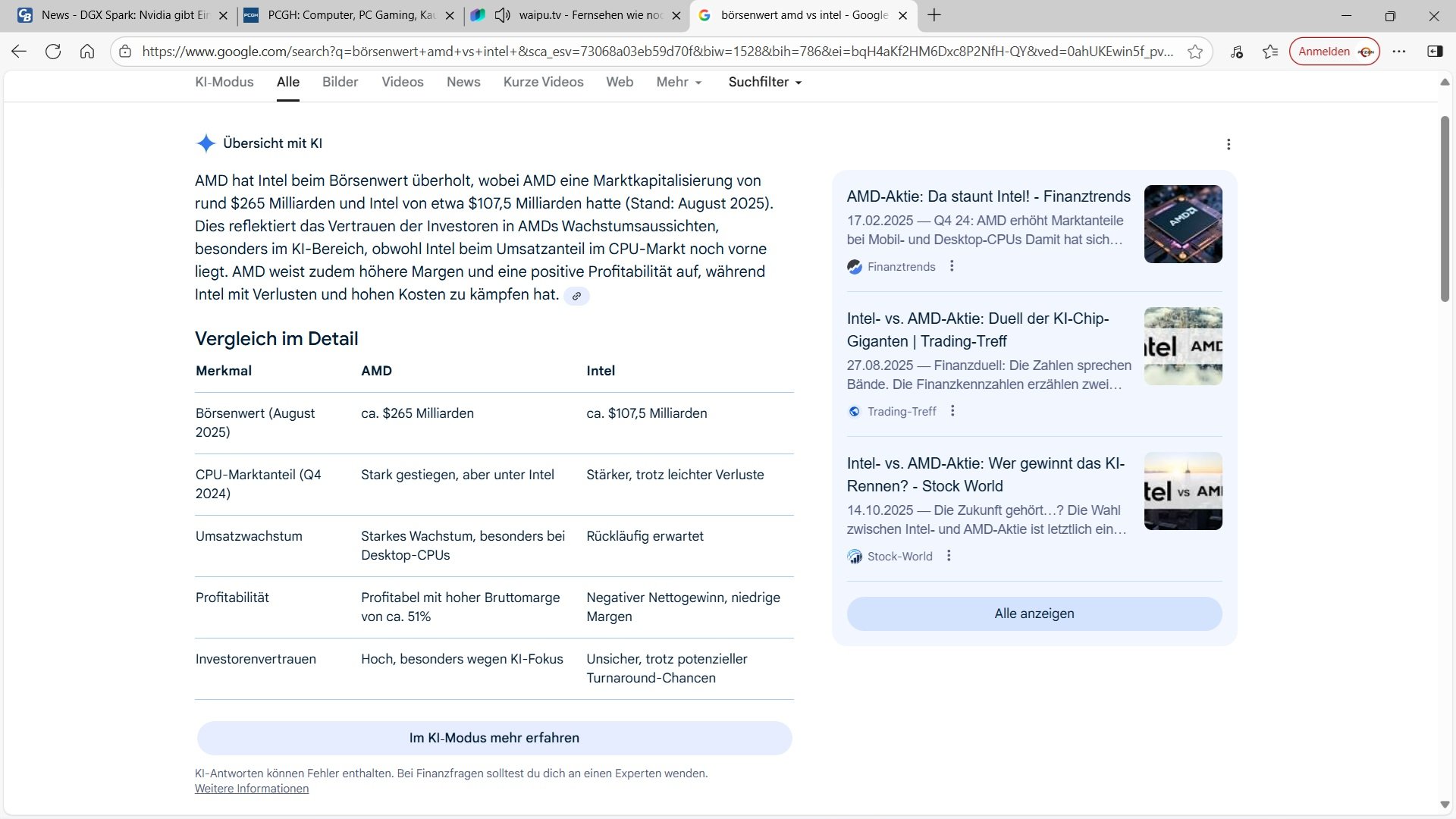Click the vertical page scrollbar thumb
The image size is (1456, 819).
(1445, 209)
